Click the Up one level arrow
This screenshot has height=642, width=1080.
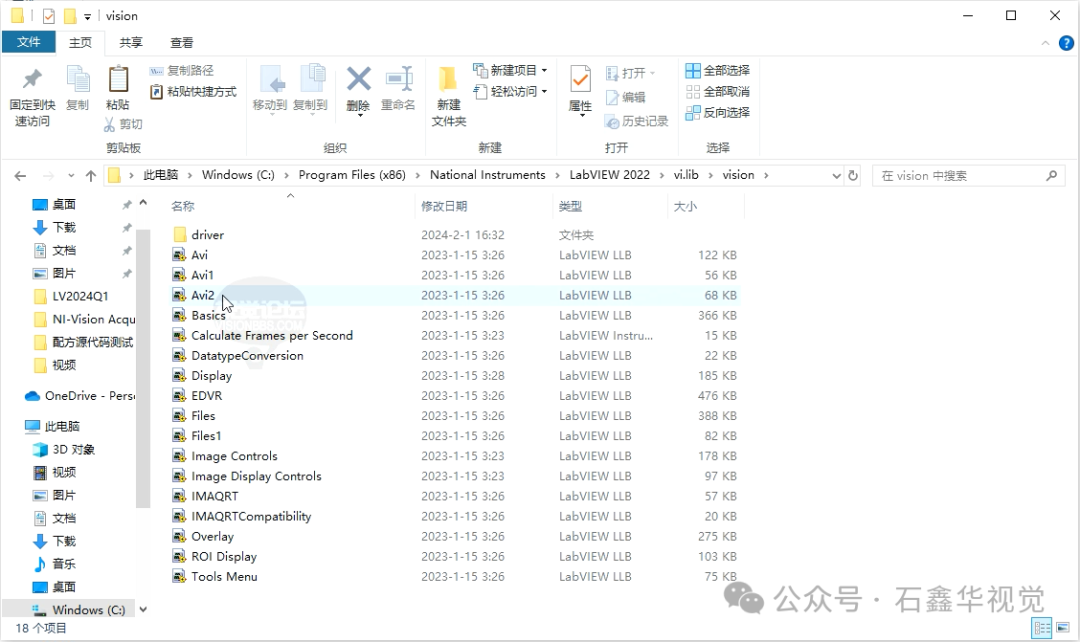point(91,176)
